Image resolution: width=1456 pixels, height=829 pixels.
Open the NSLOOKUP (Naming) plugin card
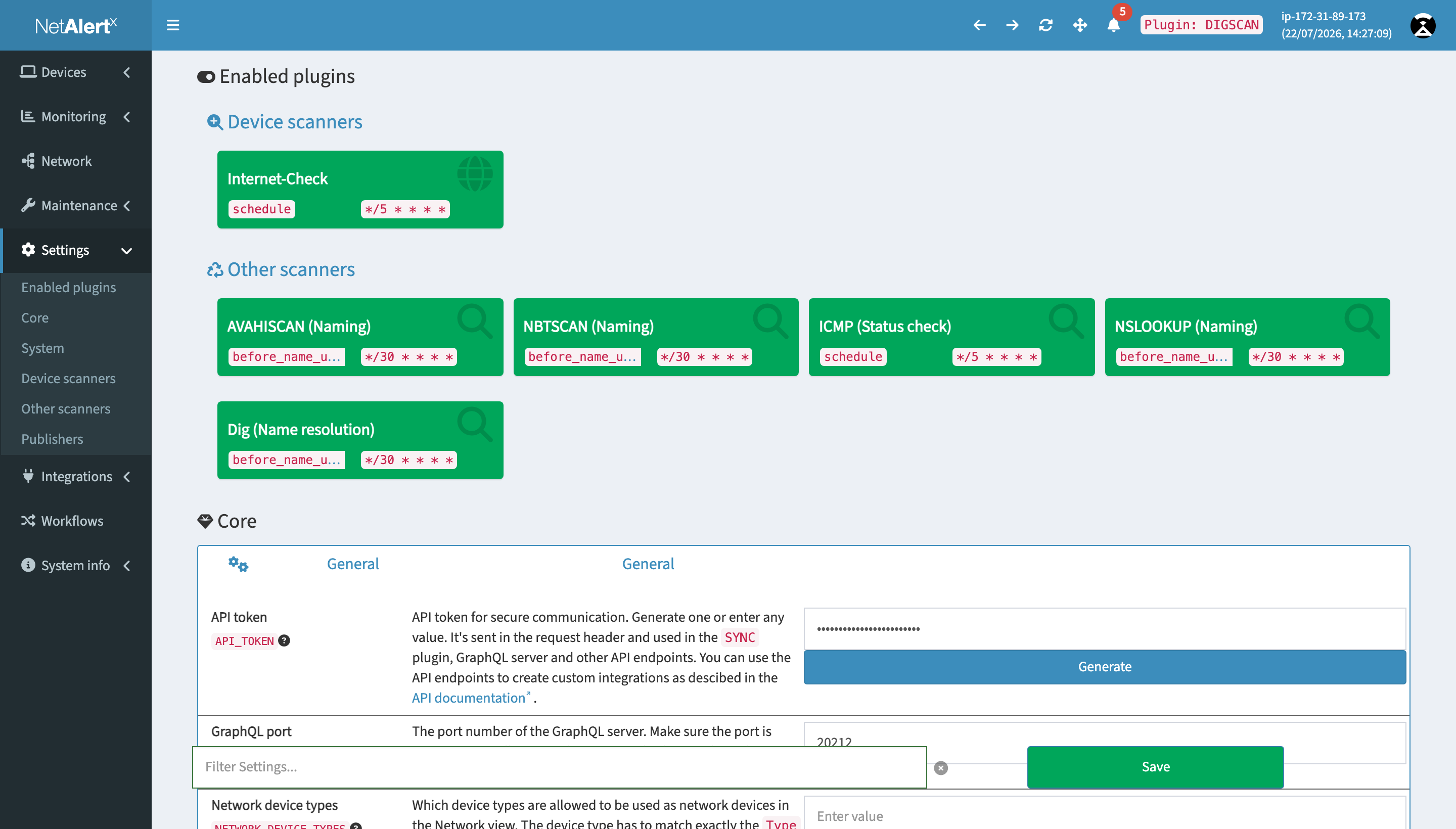click(1248, 337)
